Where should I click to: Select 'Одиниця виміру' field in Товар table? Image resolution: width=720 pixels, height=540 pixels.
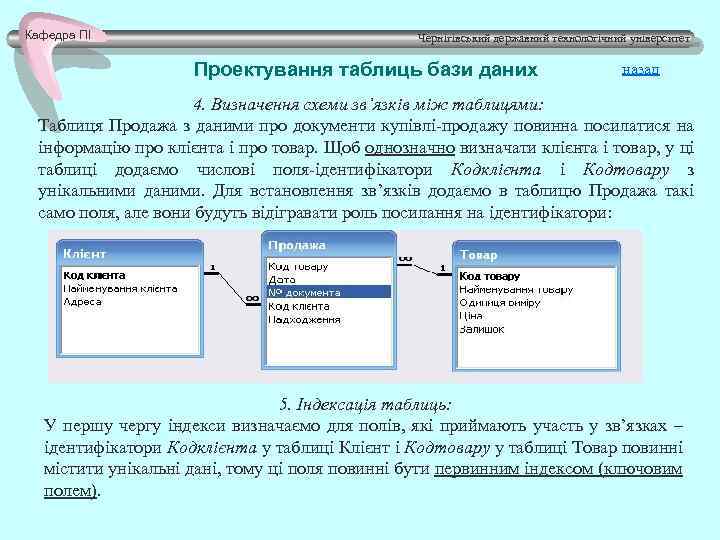(x=500, y=303)
